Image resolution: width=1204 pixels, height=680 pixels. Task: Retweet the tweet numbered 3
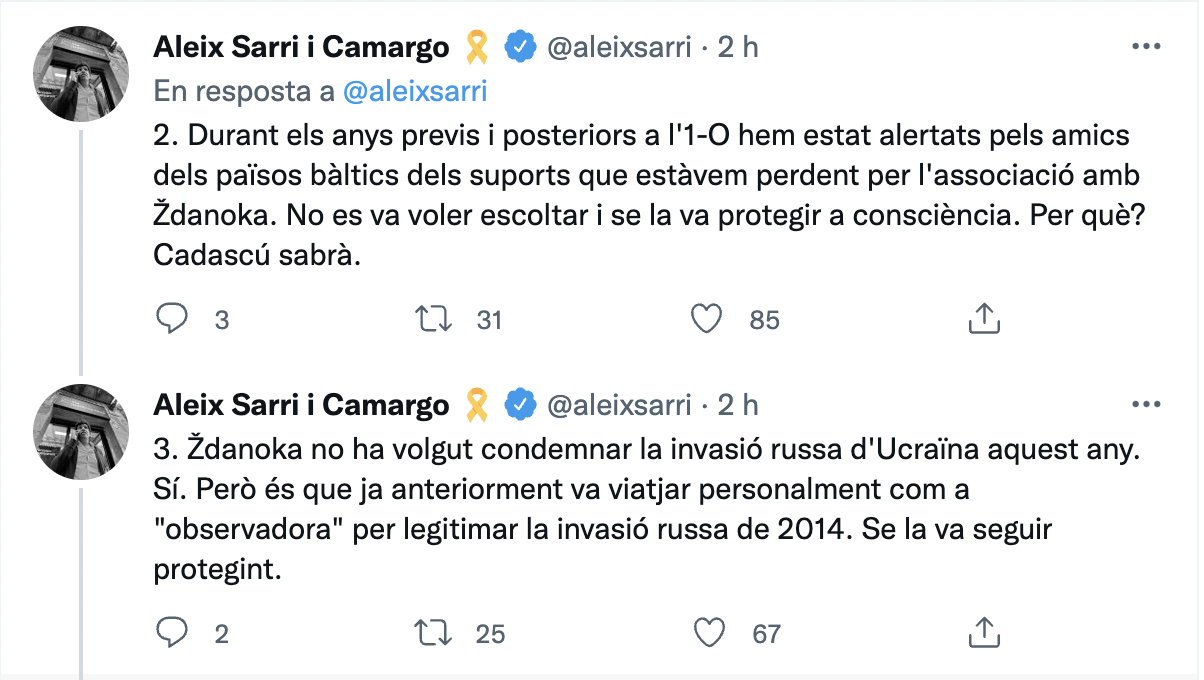click(x=435, y=633)
